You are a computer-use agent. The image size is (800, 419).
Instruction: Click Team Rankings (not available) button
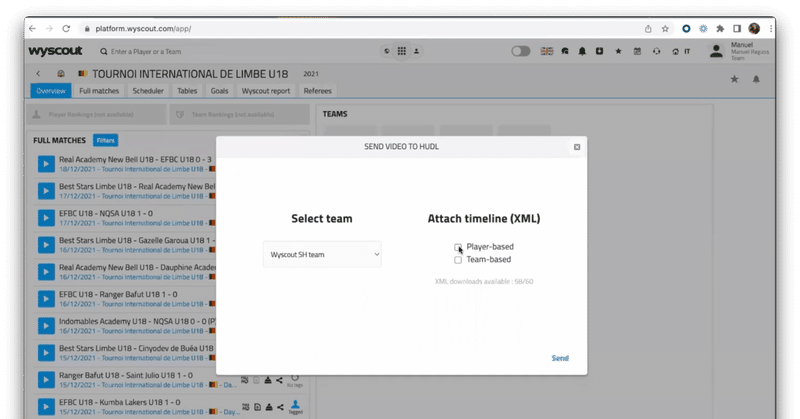pos(240,114)
